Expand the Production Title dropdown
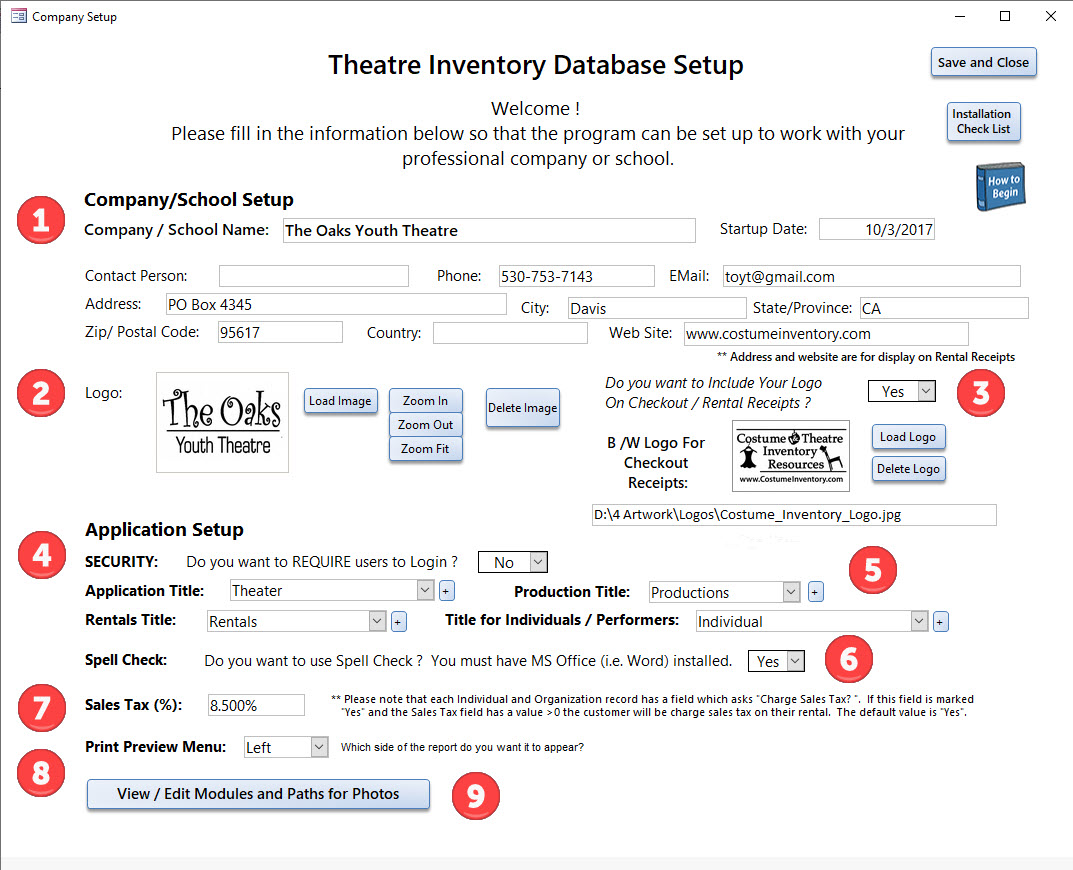Viewport: 1073px width, 870px height. [791, 591]
